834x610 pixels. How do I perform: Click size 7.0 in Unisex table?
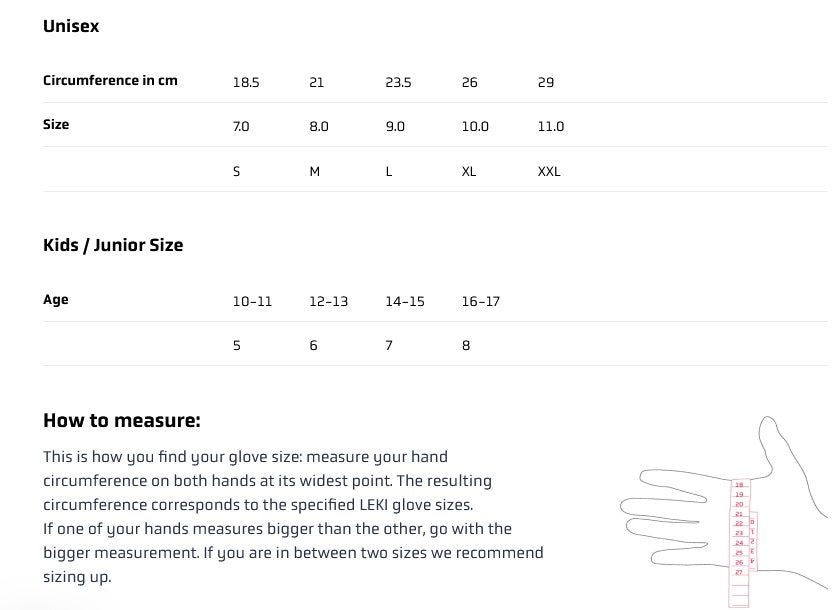tap(241, 127)
